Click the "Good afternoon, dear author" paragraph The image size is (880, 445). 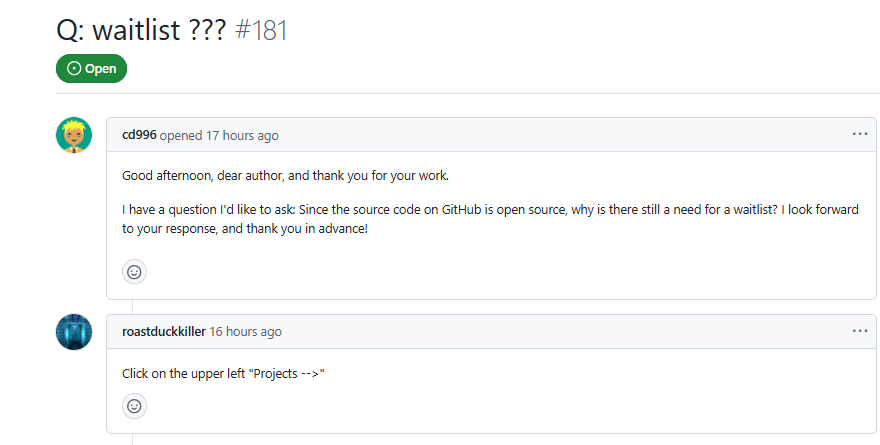(285, 176)
